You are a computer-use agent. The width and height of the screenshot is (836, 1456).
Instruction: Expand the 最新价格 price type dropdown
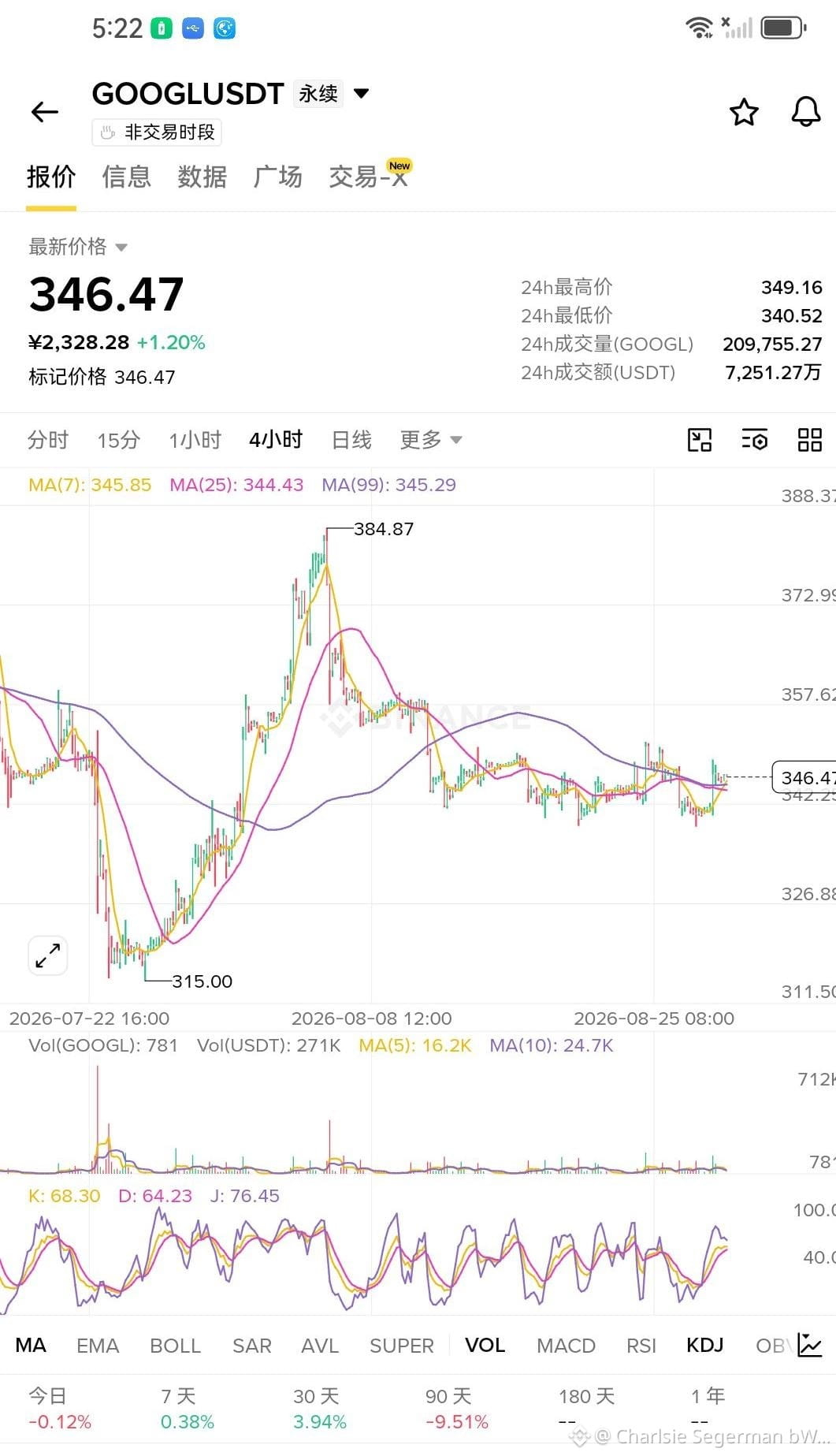[x=77, y=247]
